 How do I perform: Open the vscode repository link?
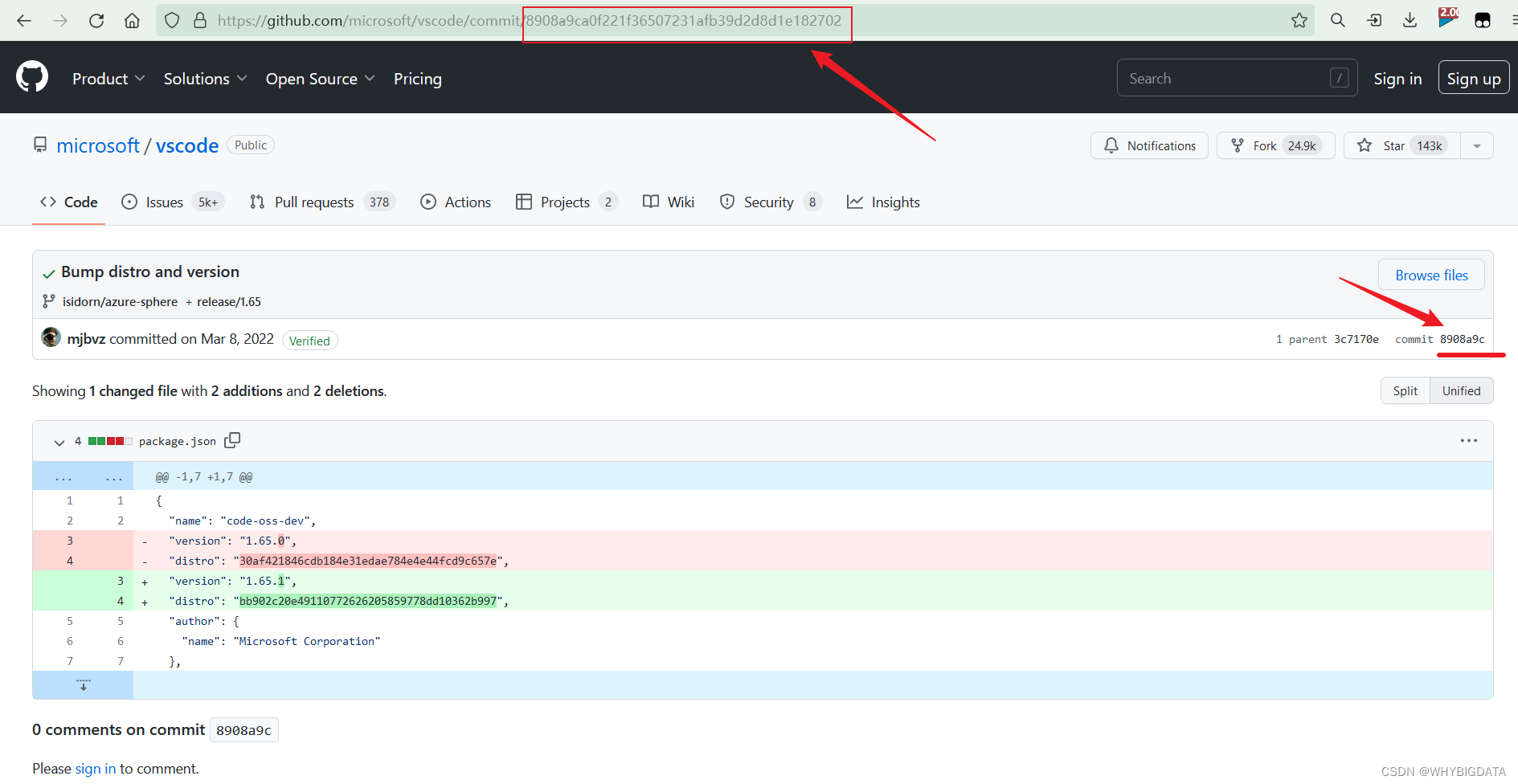coord(187,145)
